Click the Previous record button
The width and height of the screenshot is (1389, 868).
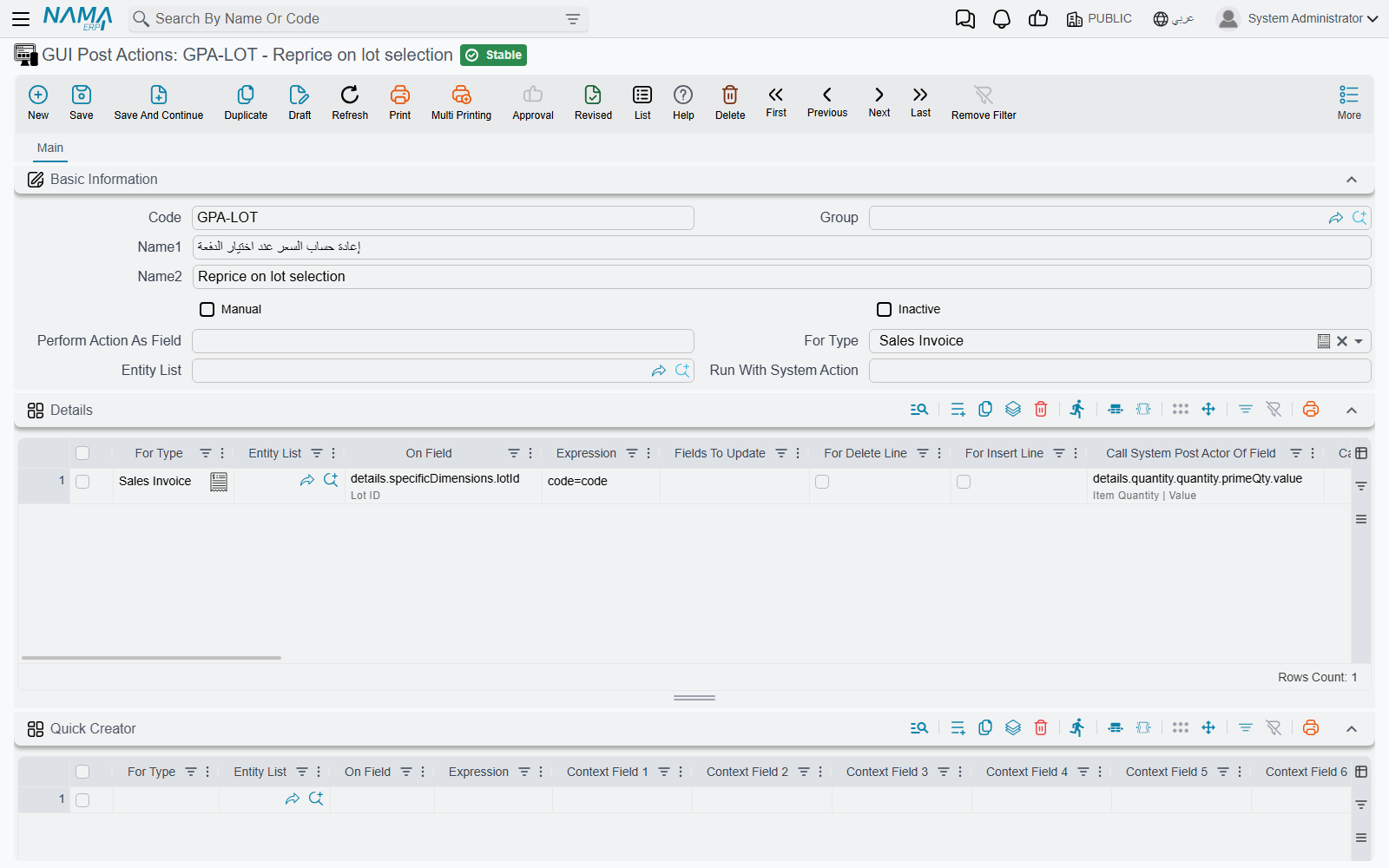827,101
